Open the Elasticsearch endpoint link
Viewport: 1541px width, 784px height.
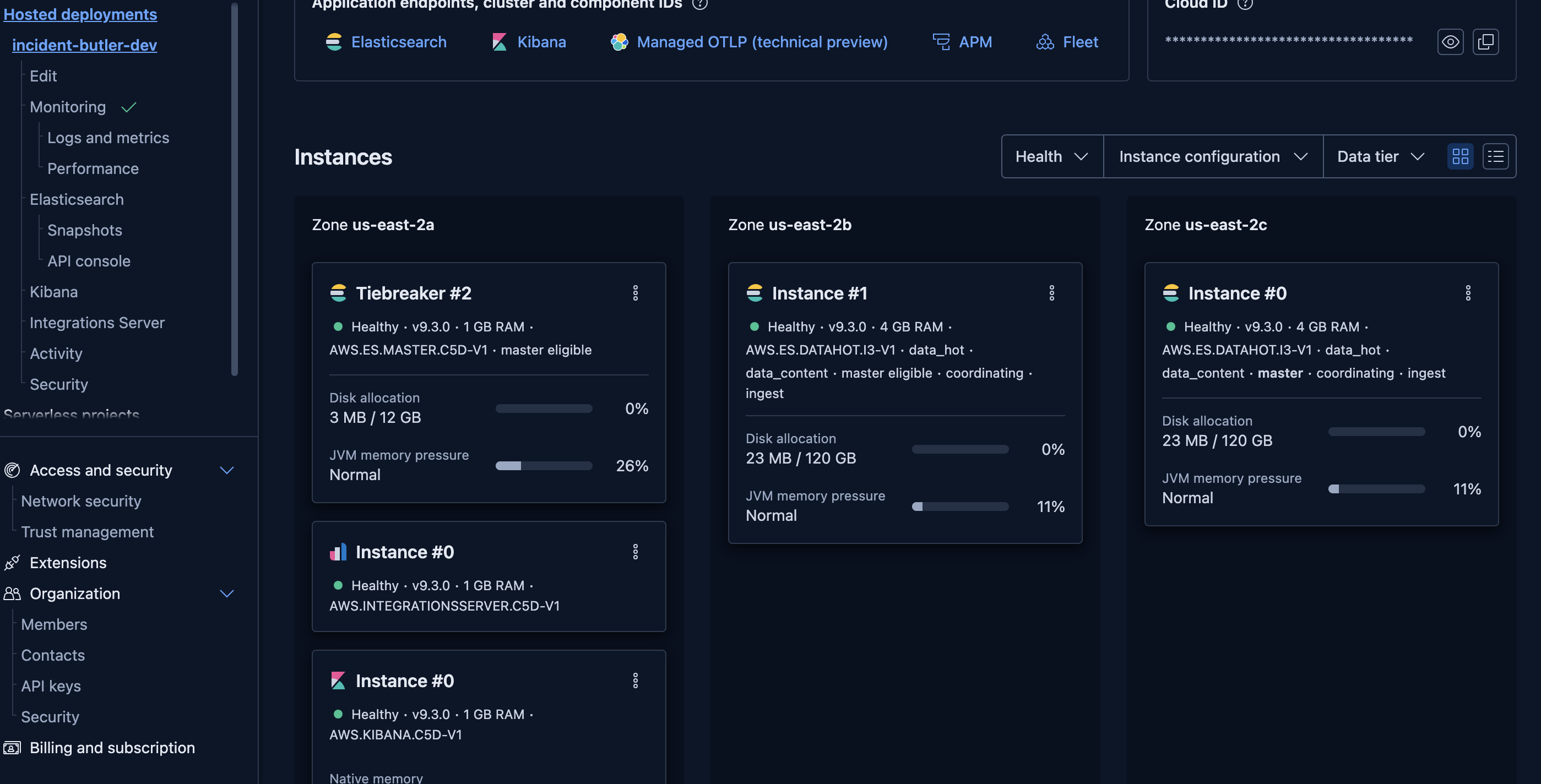(x=398, y=42)
